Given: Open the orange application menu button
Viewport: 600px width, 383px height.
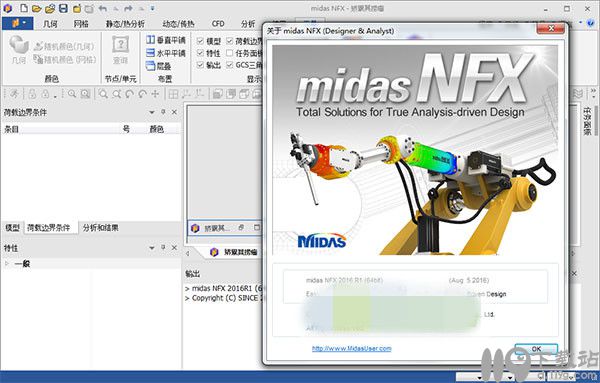Looking at the screenshot, I should point(18,23).
